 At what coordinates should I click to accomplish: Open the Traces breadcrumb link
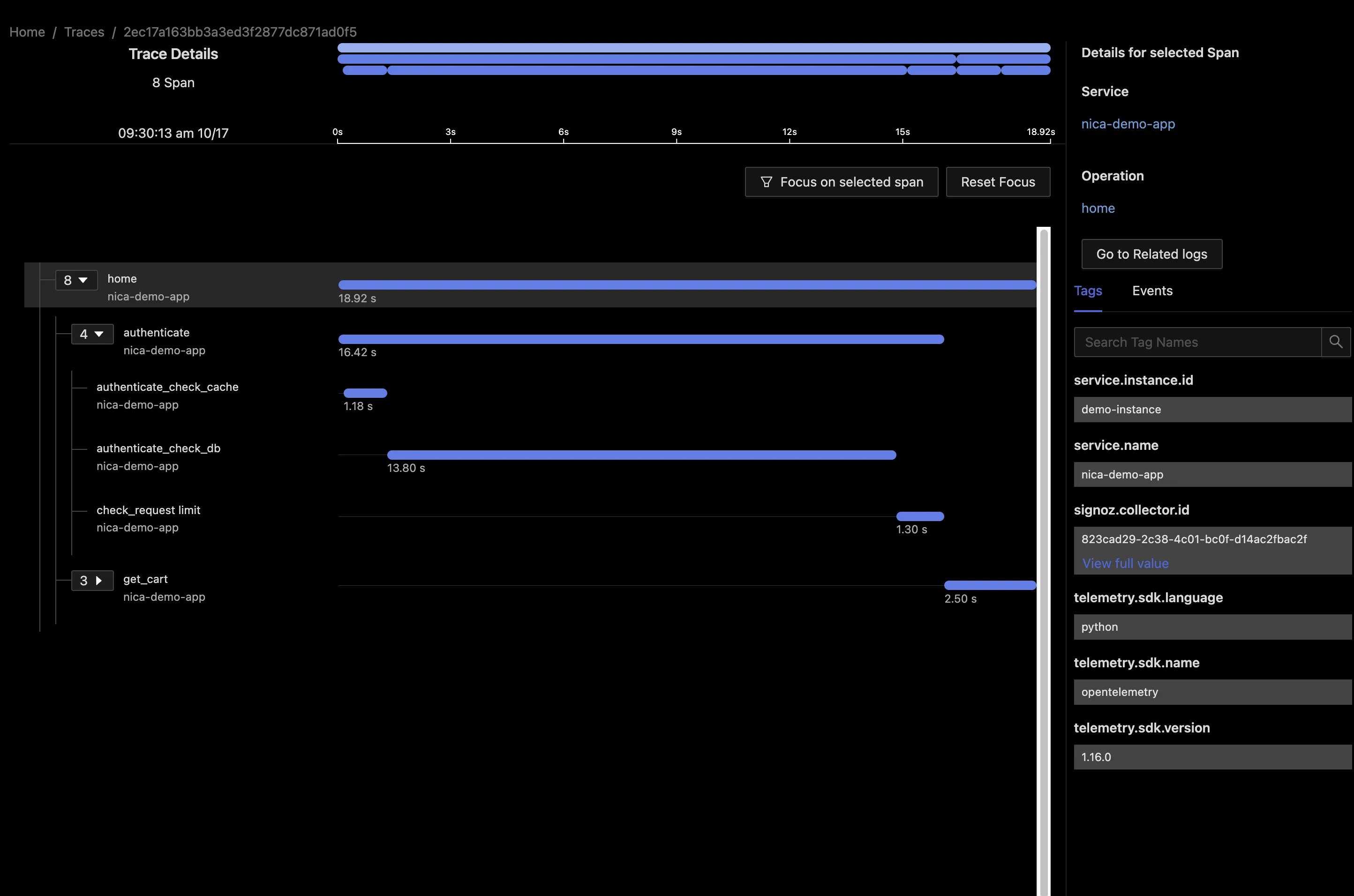click(84, 32)
